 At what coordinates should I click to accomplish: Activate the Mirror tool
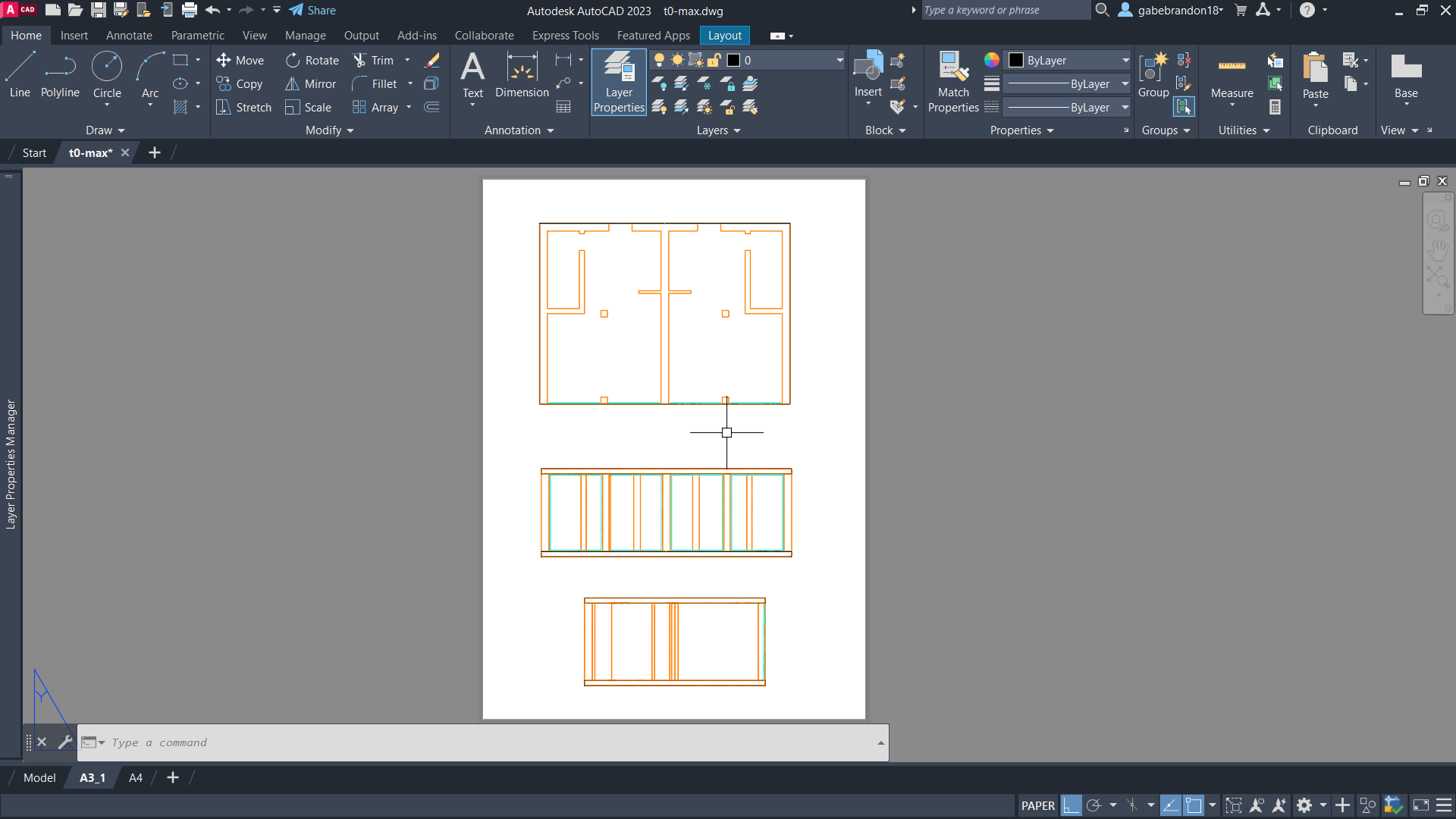pyautogui.click(x=310, y=84)
